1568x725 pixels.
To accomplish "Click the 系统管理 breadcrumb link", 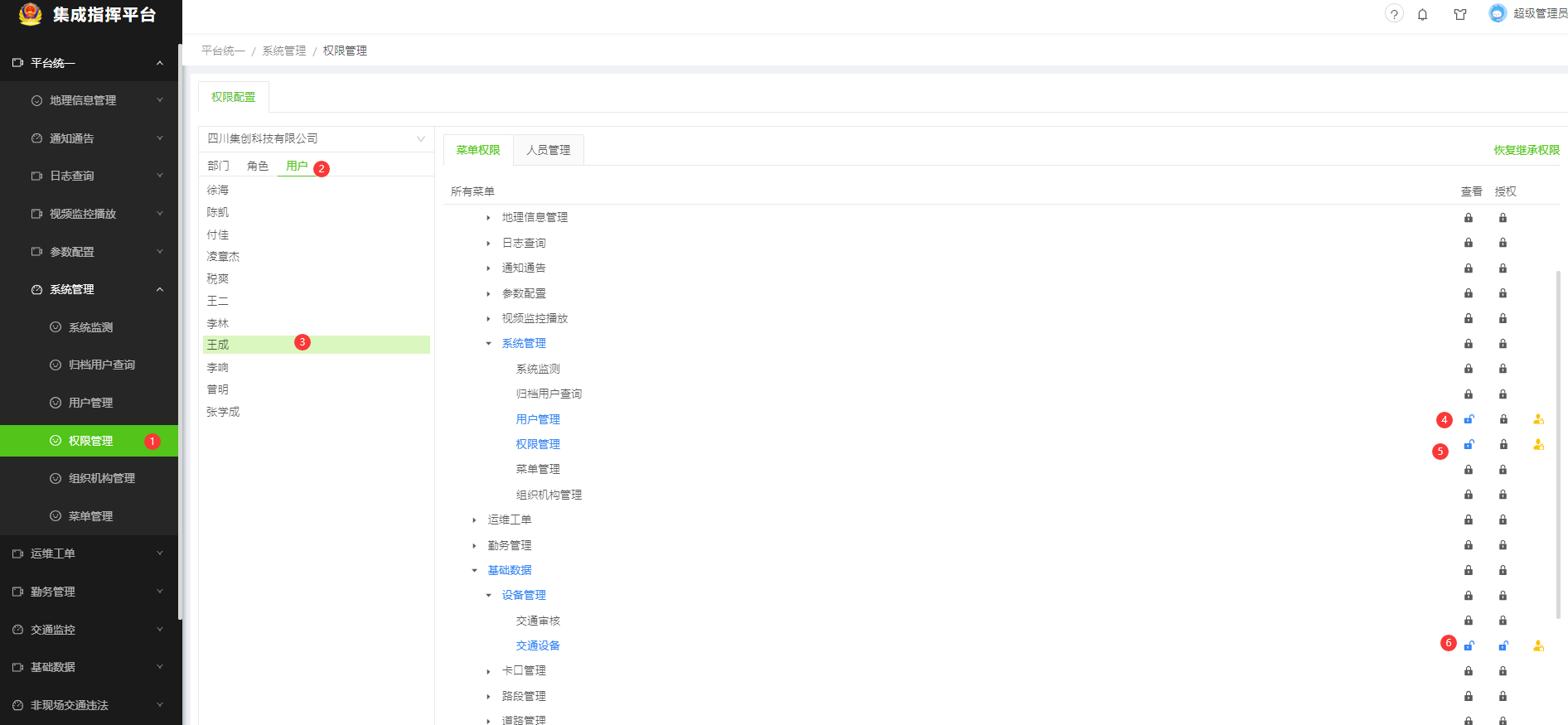I will (284, 51).
